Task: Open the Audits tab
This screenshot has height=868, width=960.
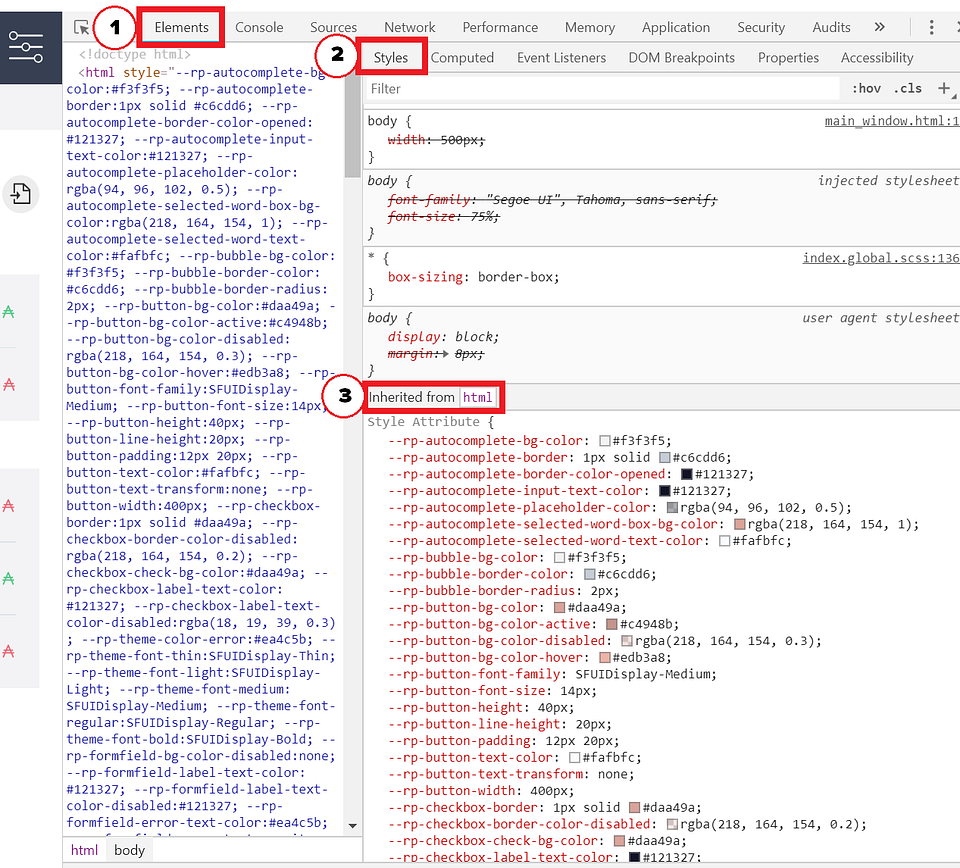Action: [x=831, y=28]
